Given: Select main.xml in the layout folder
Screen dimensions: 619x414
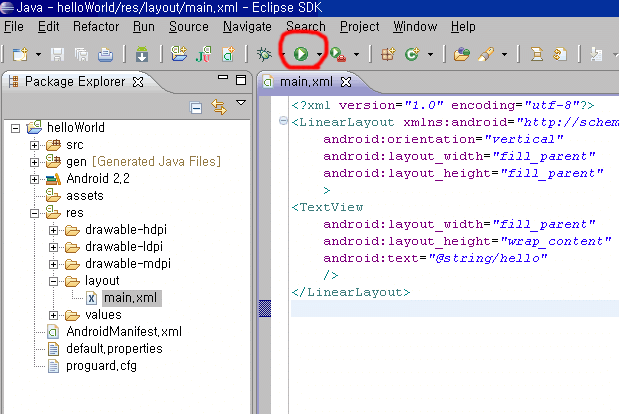Looking at the screenshot, I should pyautogui.click(x=131, y=298).
